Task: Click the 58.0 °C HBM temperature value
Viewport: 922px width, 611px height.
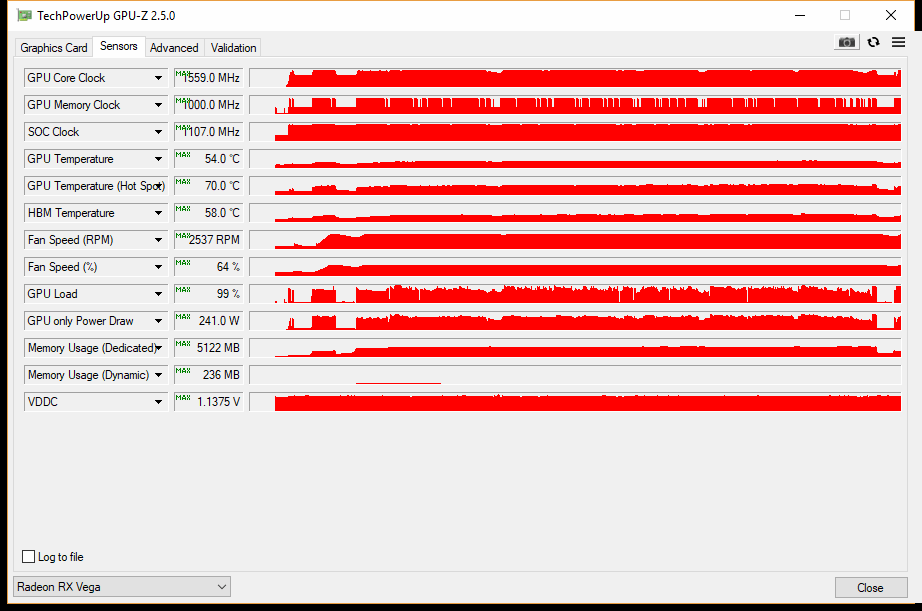Action: click(x=209, y=213)
